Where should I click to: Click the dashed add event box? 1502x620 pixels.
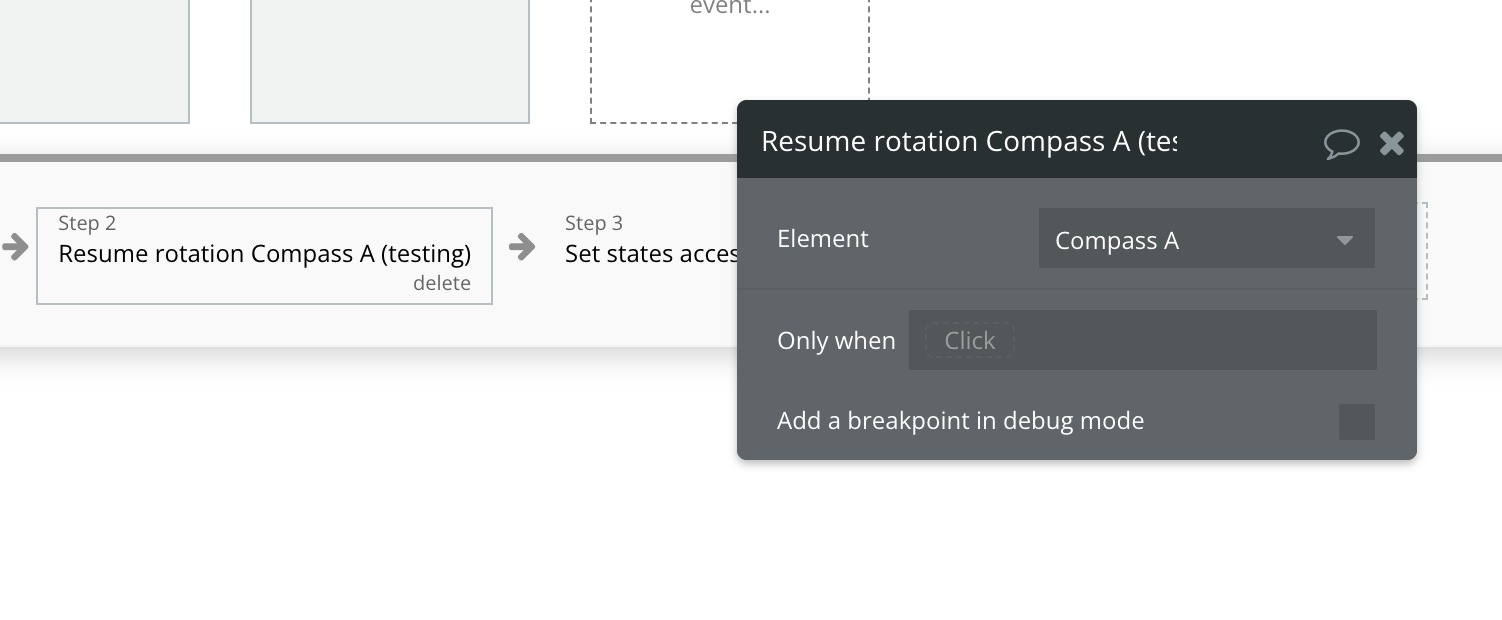point(729,60)
